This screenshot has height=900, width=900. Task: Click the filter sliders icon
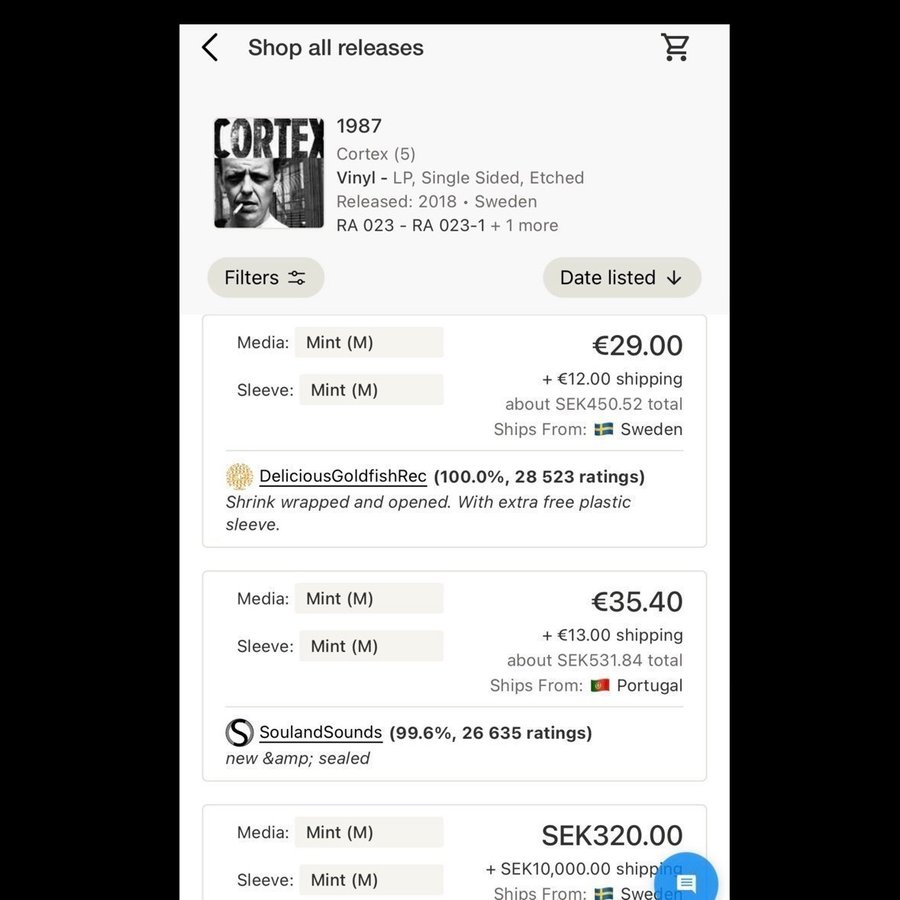[297, 278]
